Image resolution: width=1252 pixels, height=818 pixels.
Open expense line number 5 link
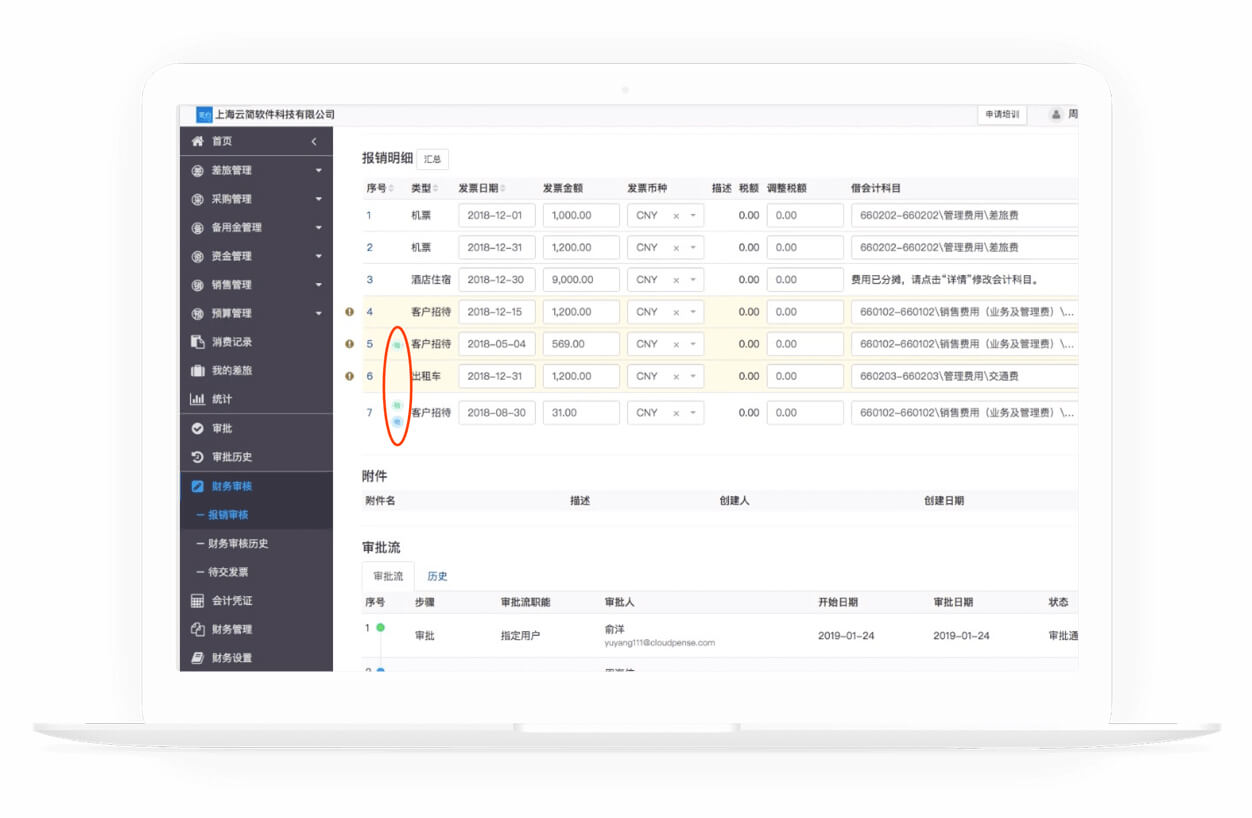369,344
